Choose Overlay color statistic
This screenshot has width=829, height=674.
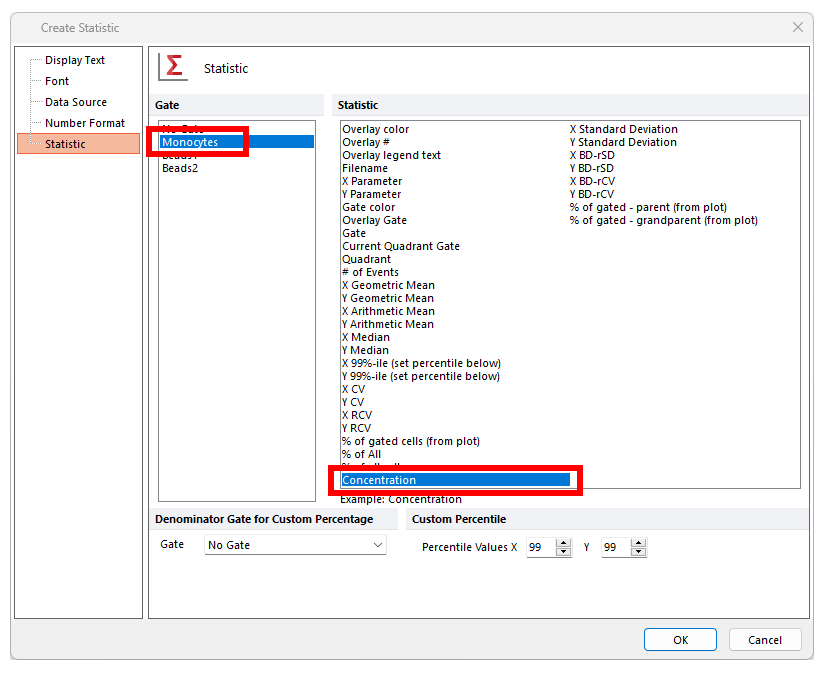[x=375, y=129]
